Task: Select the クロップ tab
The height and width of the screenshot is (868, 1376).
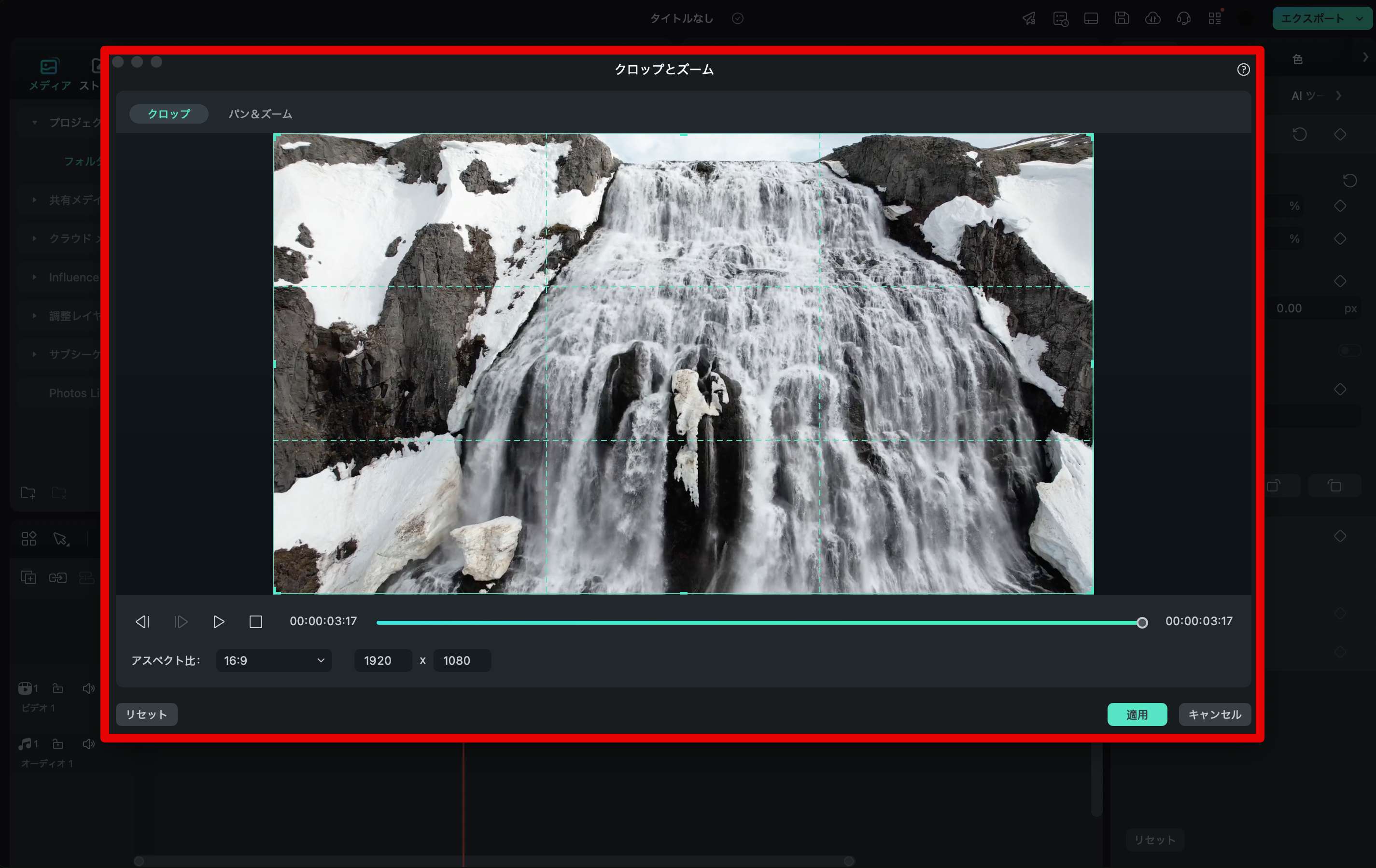Action: [168, 114]
